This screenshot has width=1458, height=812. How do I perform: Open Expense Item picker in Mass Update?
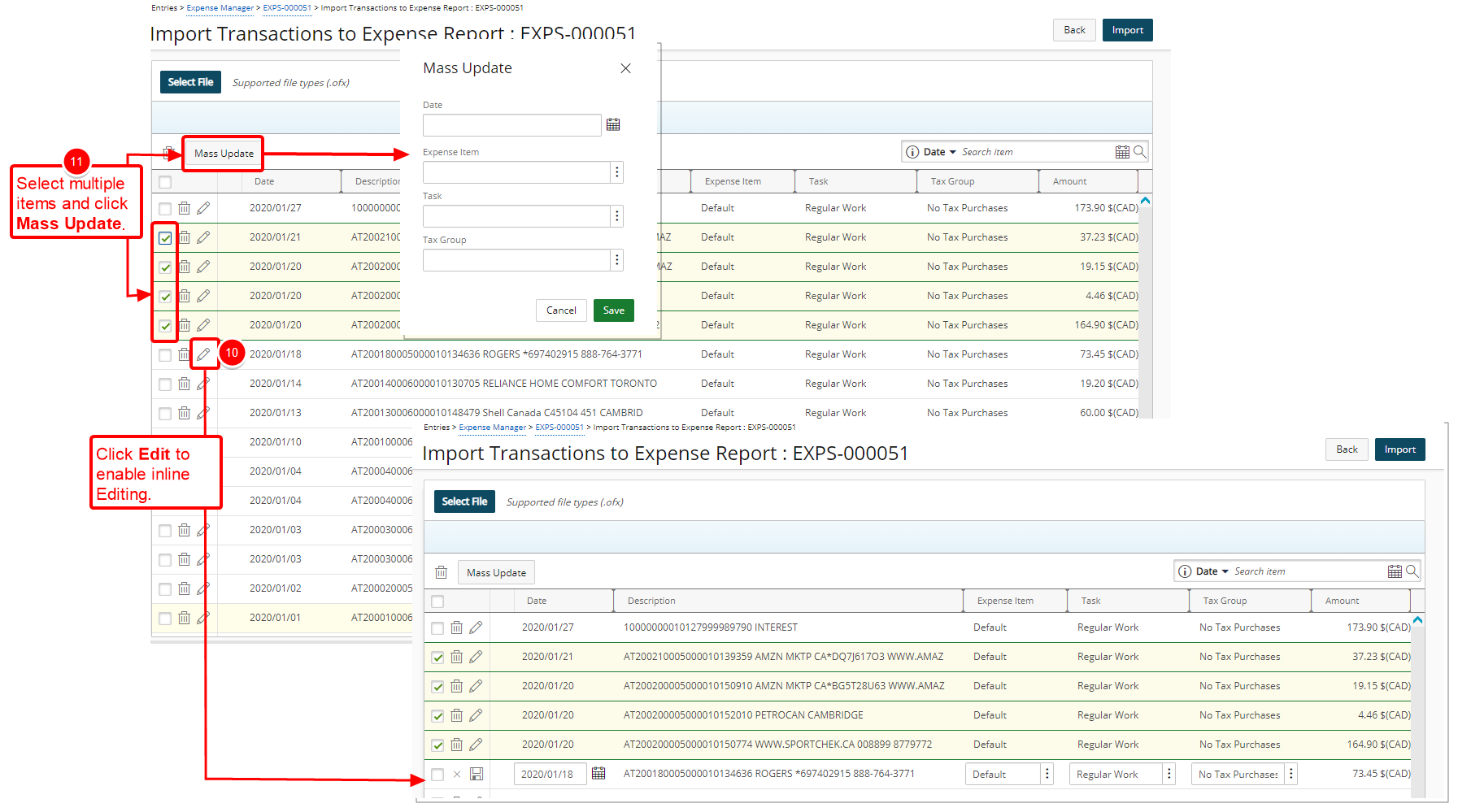[617, 172]
